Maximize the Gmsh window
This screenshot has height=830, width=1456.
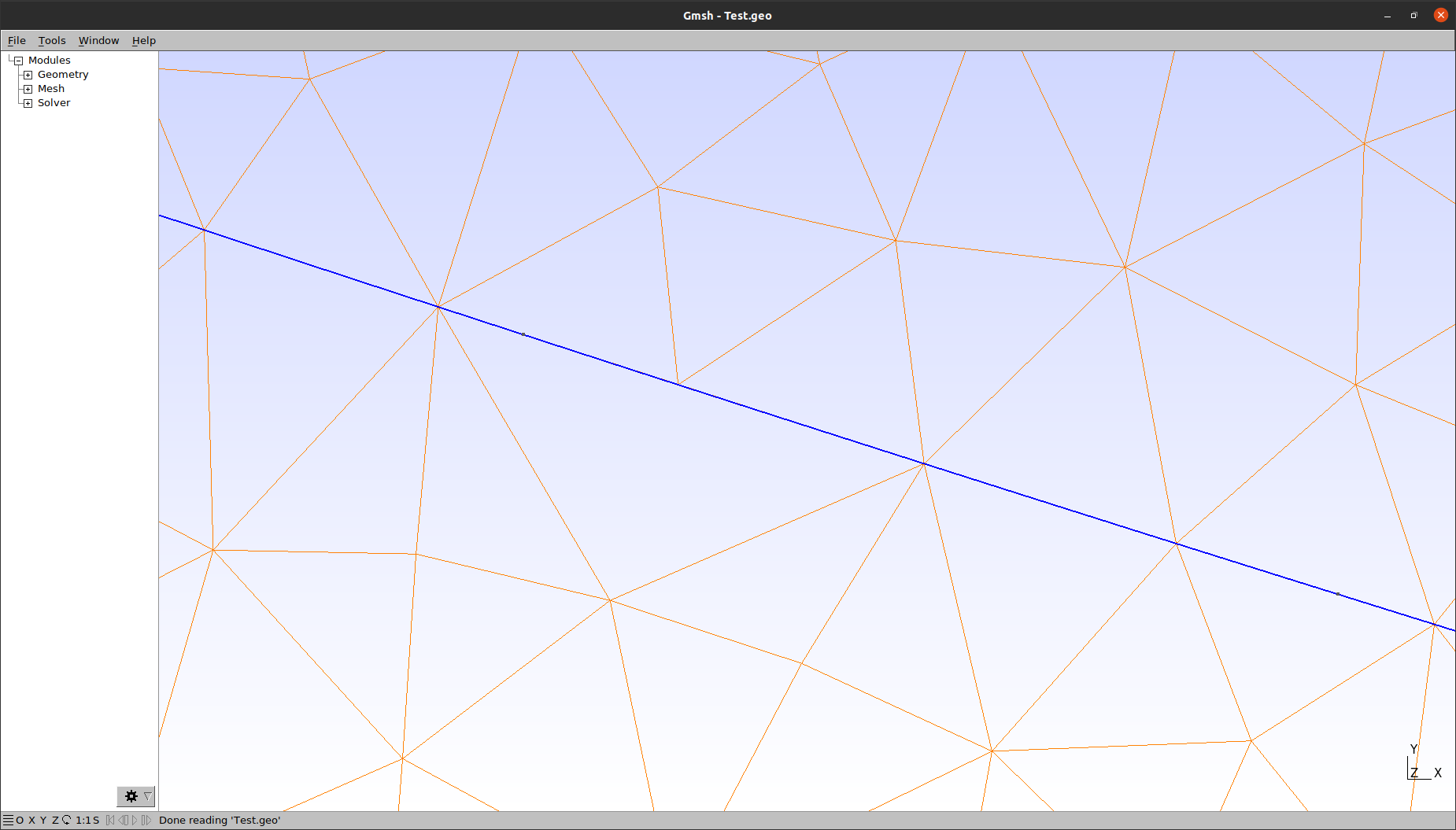(1414, 15)
